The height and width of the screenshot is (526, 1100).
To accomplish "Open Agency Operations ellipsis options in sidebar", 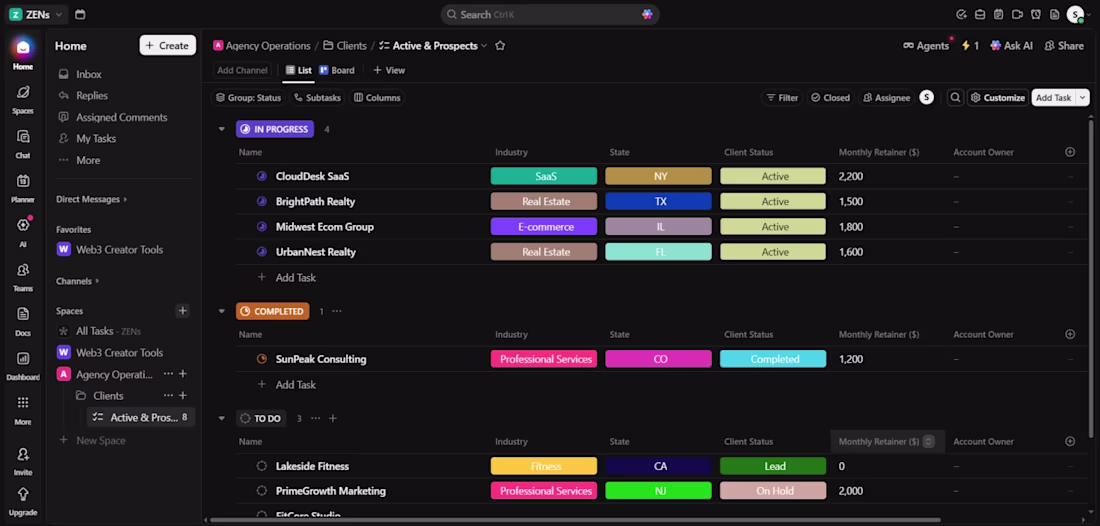I will 168,374.
